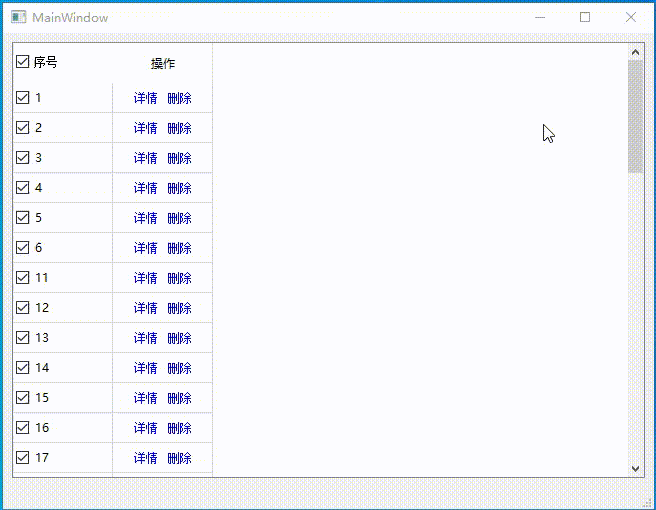Open 详情 for row 12

tap(146, 308)
